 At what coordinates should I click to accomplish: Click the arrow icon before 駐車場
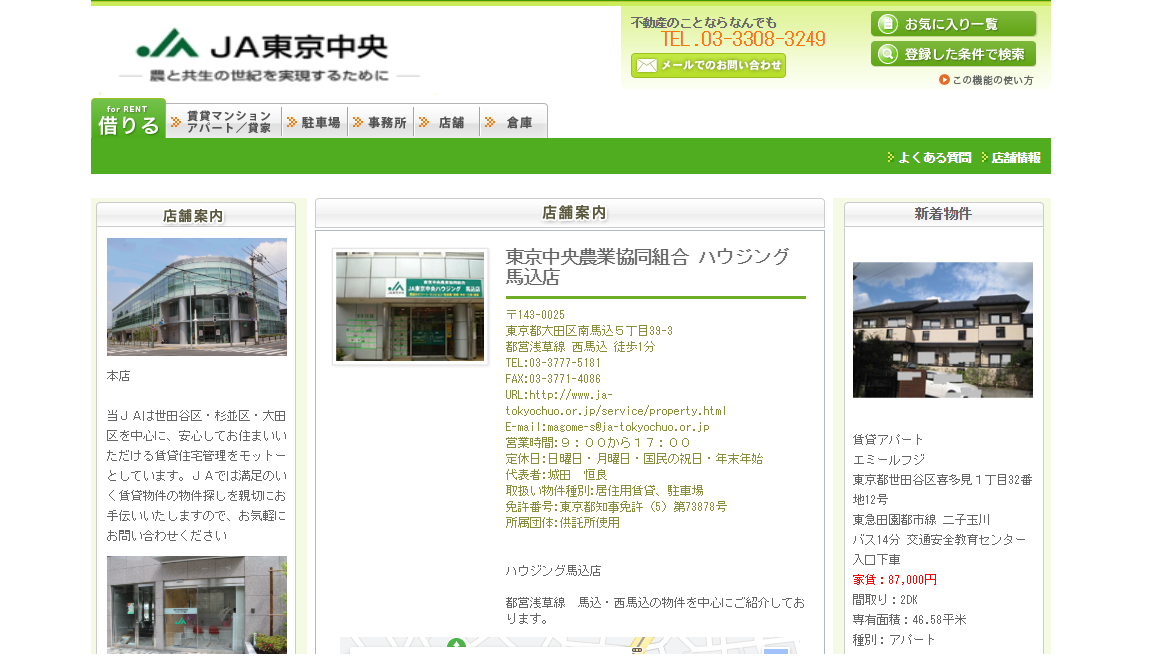pos(292,122)
